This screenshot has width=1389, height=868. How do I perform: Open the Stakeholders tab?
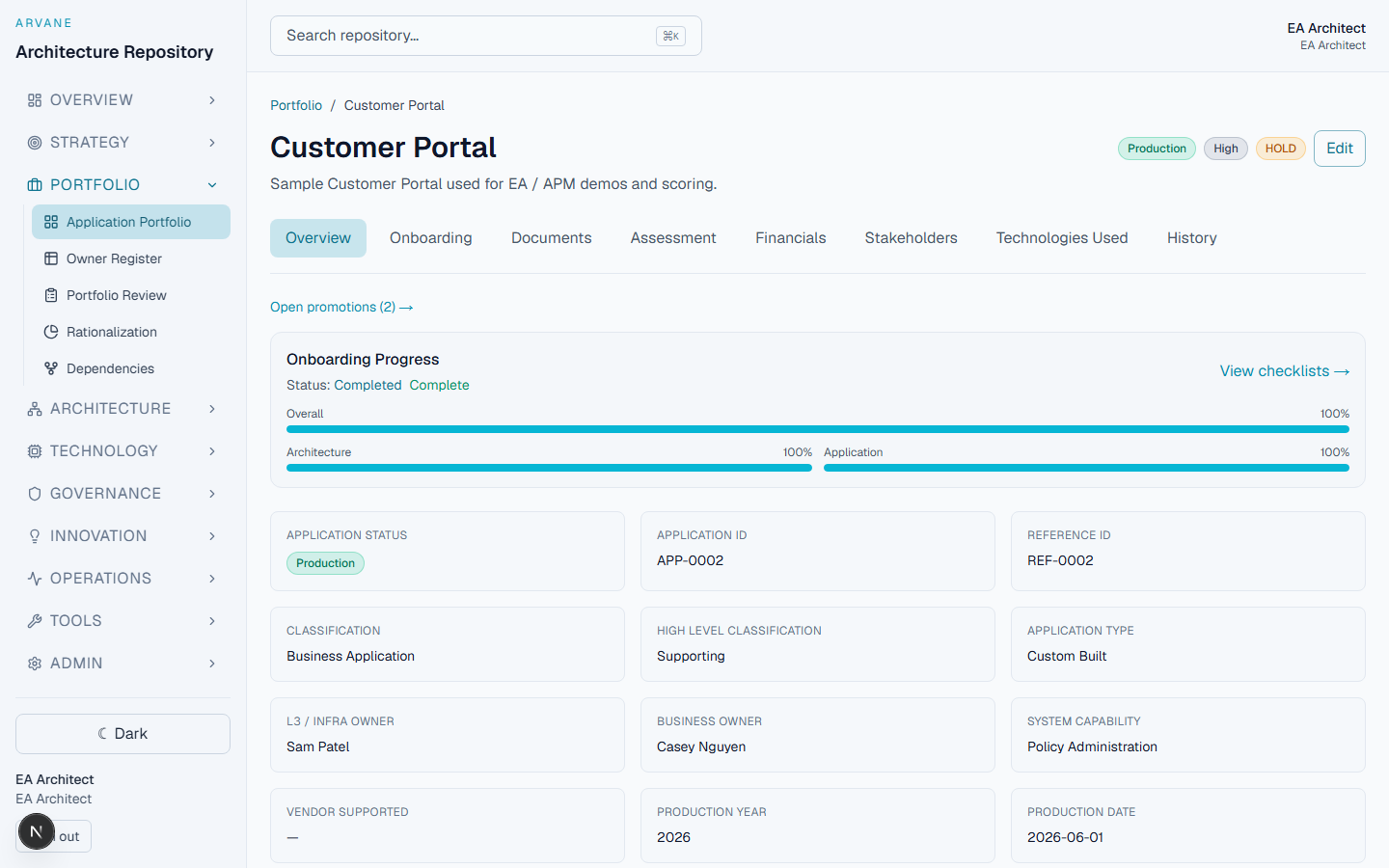click(x=912, y=238)
